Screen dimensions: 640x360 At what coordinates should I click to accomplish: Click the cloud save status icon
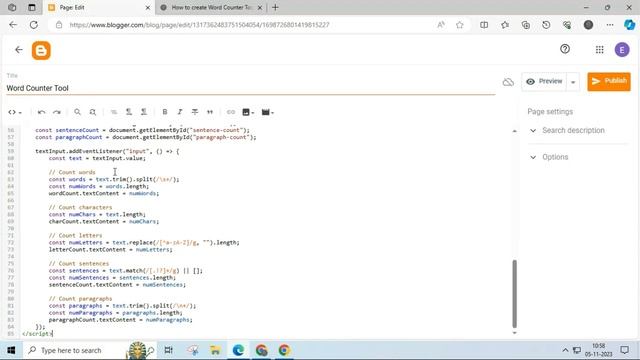pos(508,82)
